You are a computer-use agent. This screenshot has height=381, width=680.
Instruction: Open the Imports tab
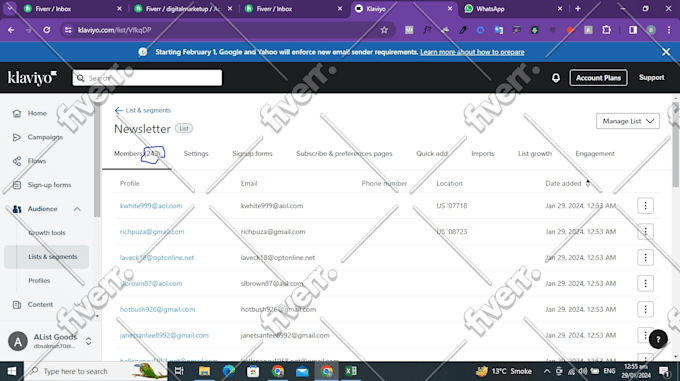point(483,153)
